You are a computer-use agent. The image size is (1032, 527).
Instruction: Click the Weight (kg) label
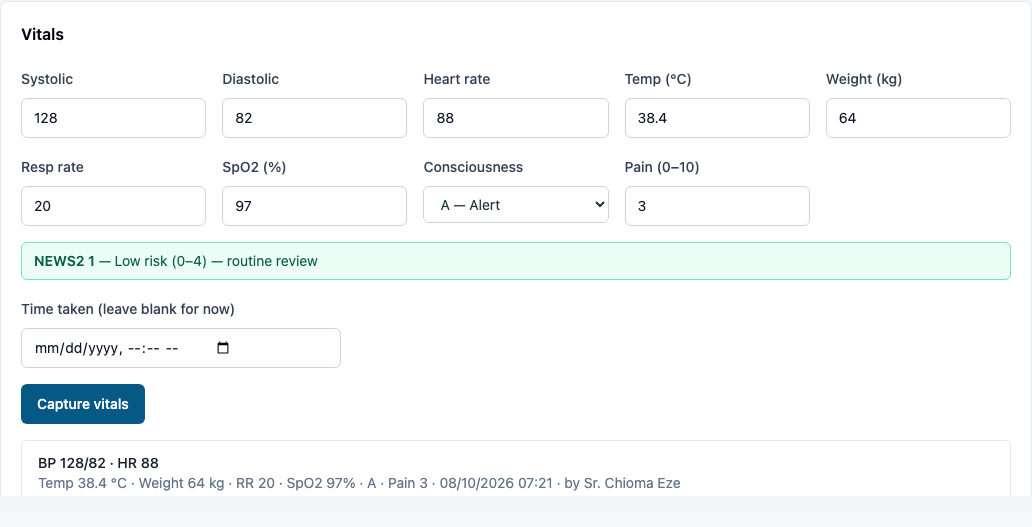864,79
